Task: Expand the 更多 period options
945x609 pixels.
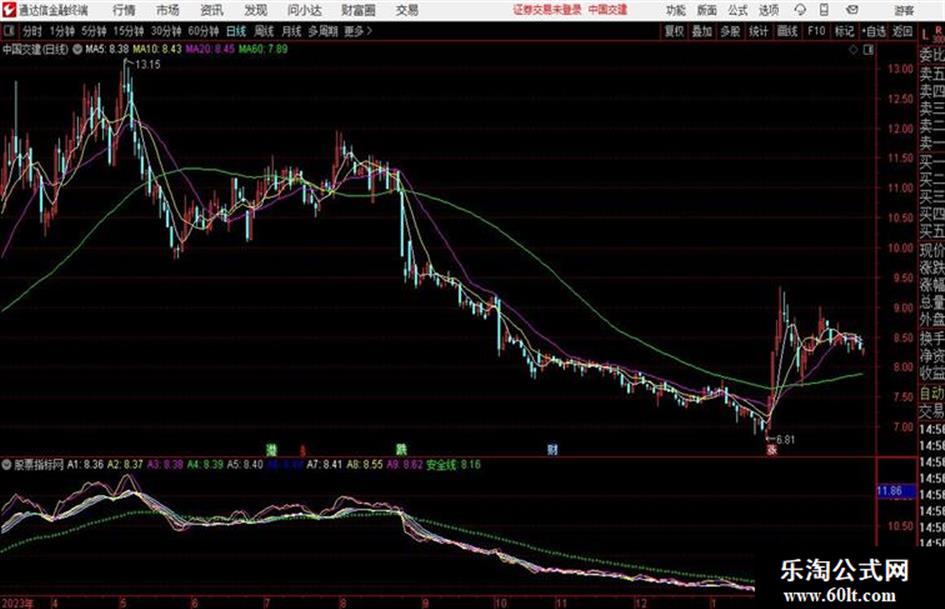Action: tap(358, 31)
